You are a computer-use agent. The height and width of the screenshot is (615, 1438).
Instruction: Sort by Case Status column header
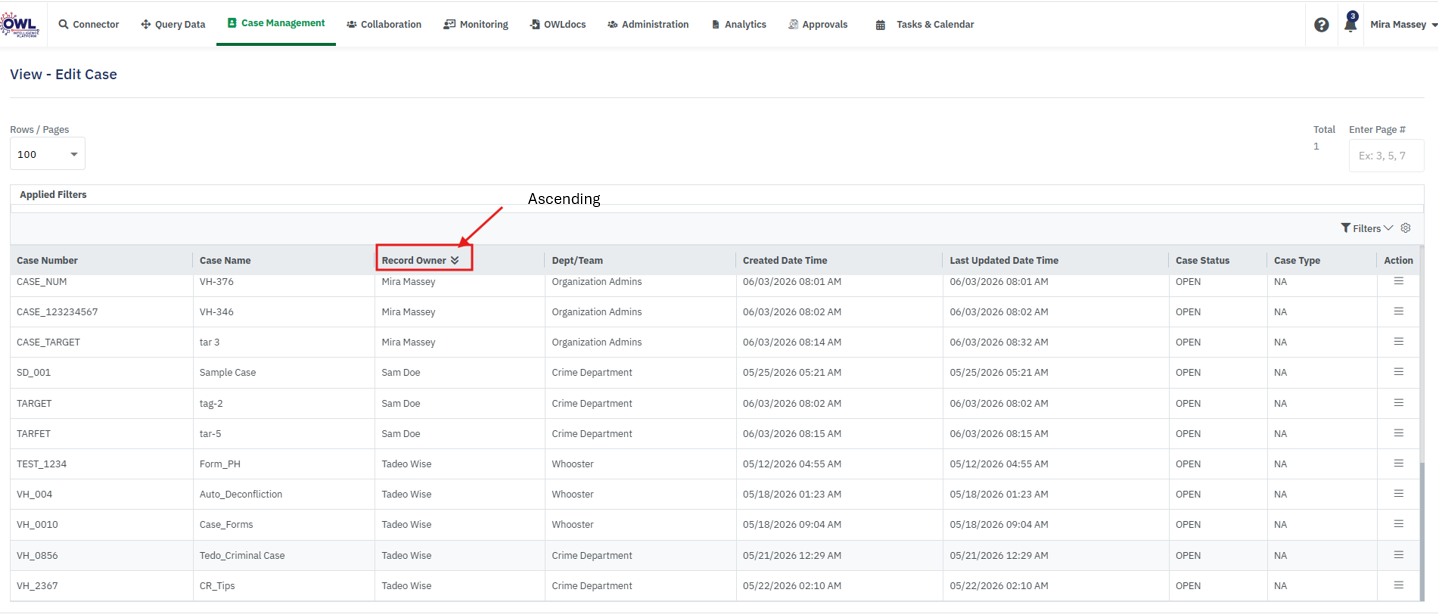[1202, 260]
